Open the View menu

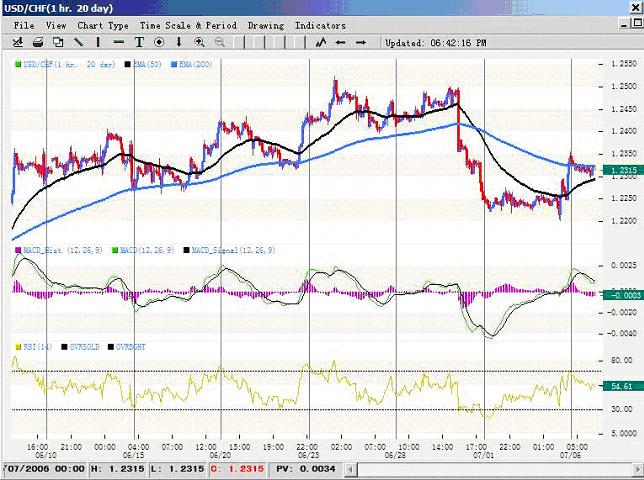[56, 25]
